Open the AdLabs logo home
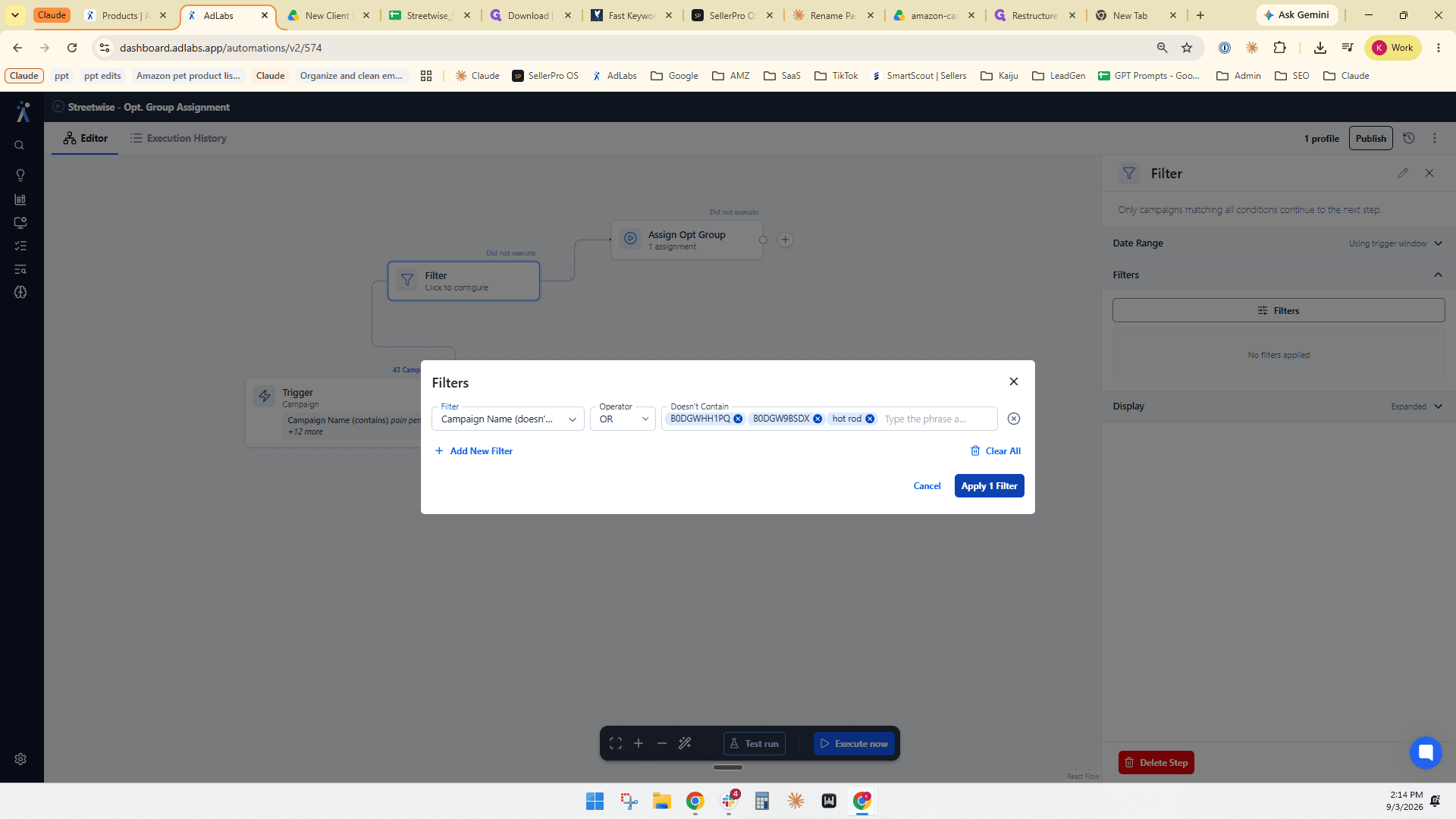The width and height of the screenshot is (1456, 819). [23, 112]
